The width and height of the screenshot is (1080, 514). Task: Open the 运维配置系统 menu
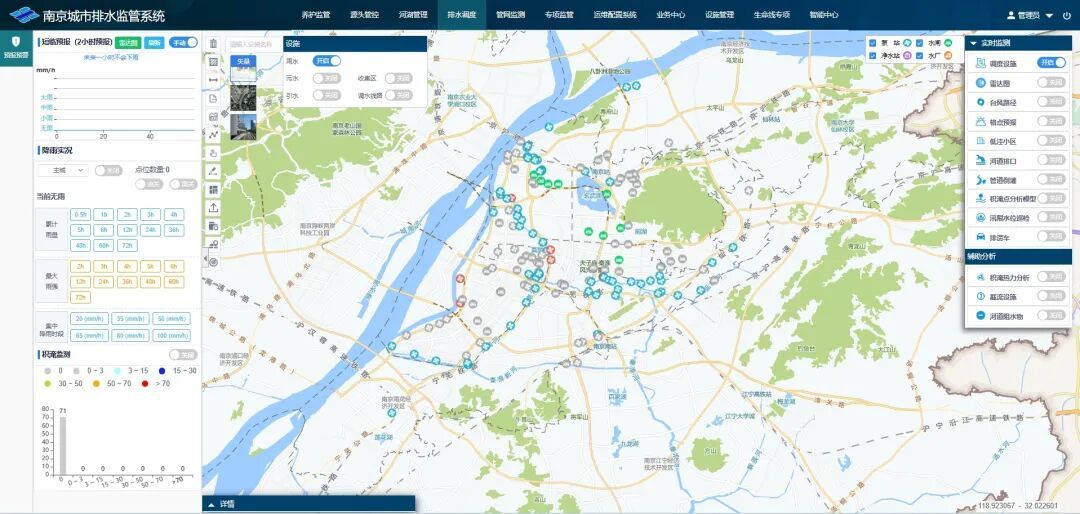pos(615,15)
